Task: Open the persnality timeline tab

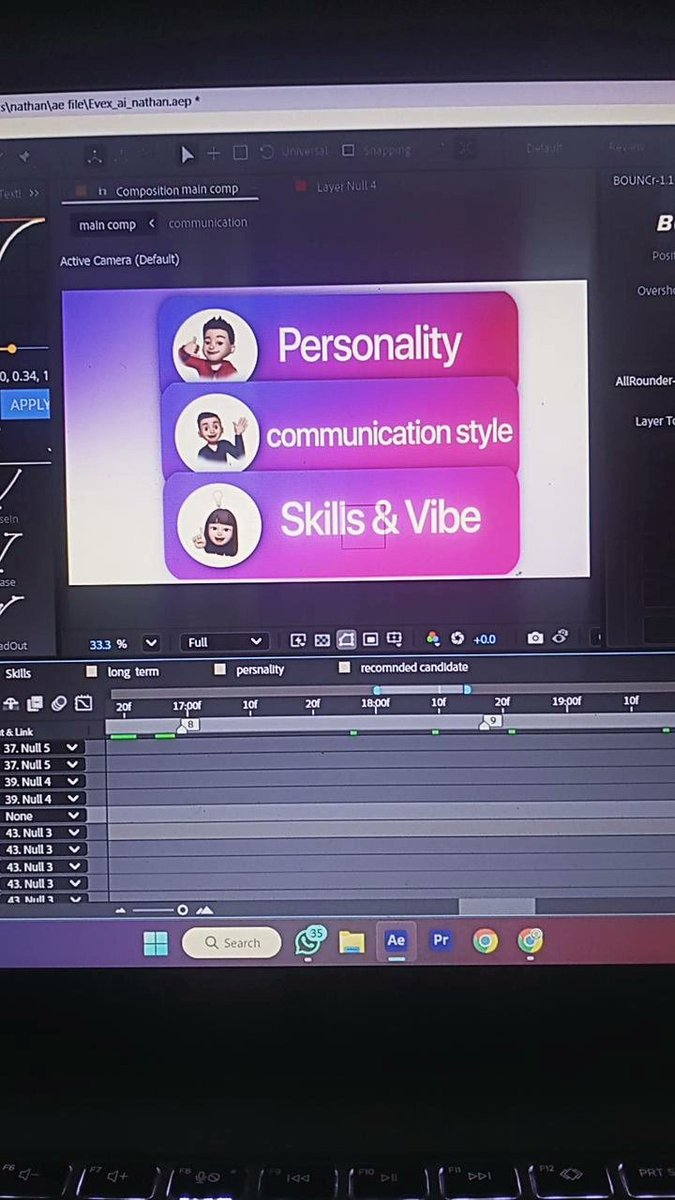Action: [x=260, y=669]
